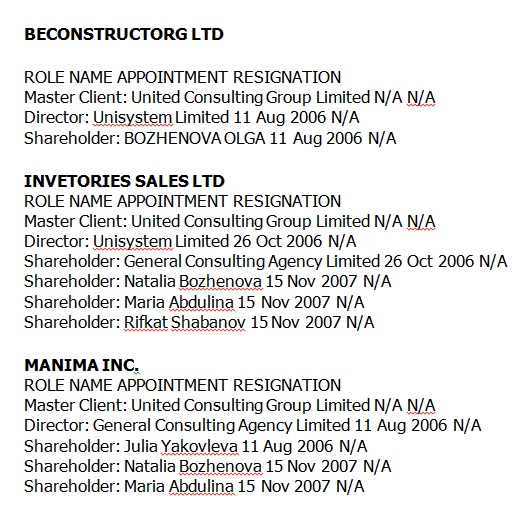Click Bozhenova in the MANIMA INC. section

[220, 466]
